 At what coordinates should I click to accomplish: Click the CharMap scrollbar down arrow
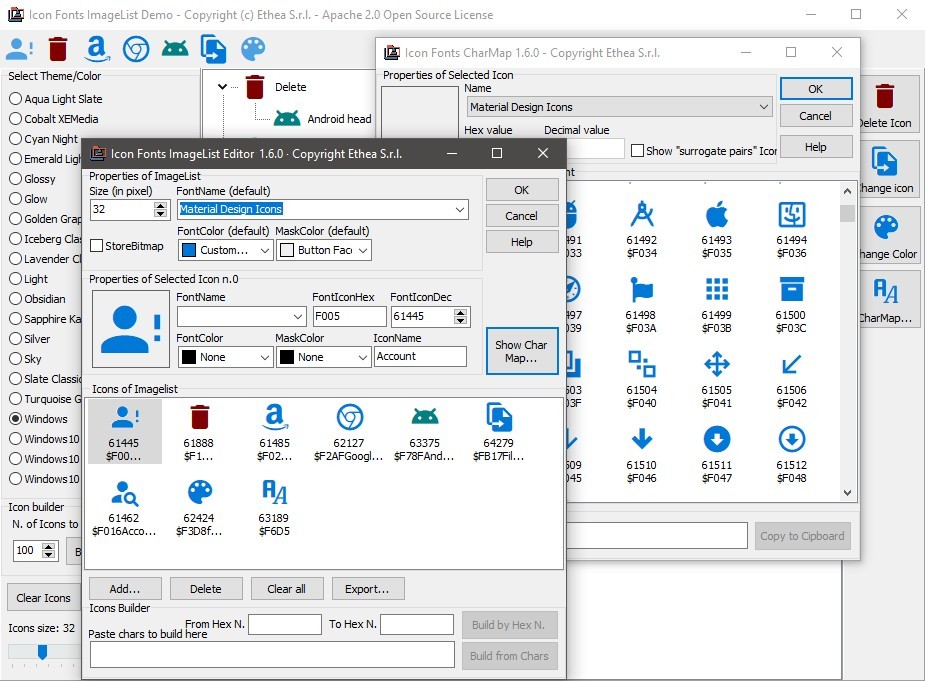pos(847,493)
